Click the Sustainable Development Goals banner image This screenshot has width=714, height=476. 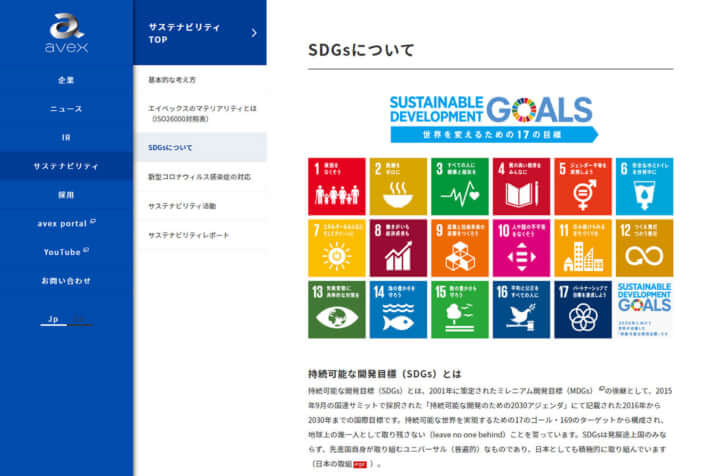click(490, 119)
